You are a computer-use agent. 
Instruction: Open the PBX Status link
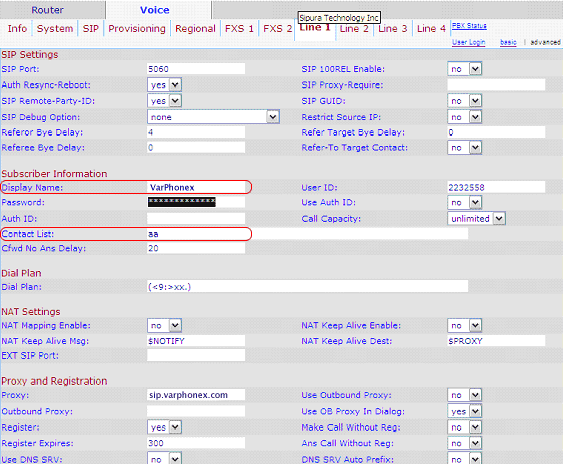coord(469,26)
